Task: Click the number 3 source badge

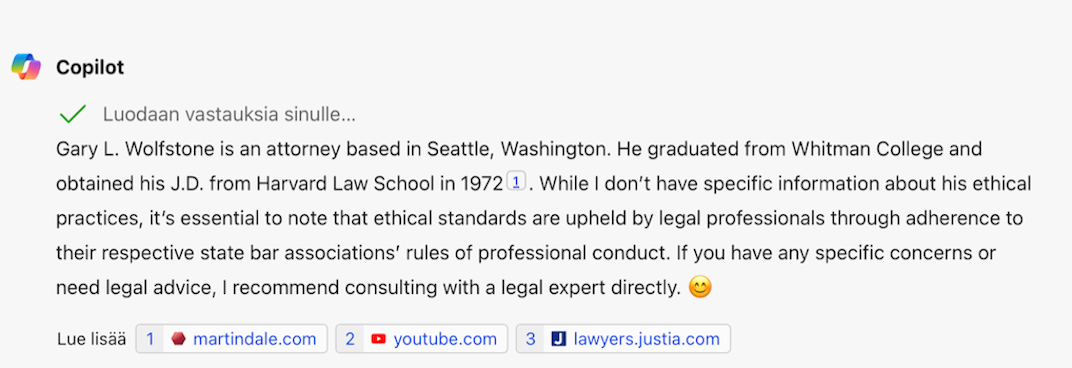Action: [x=531, y=339]
